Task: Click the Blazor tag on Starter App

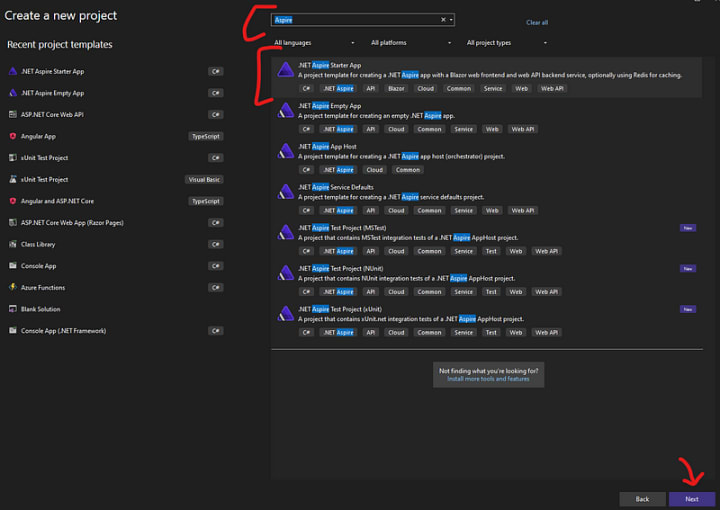Action: coord(396,89)
